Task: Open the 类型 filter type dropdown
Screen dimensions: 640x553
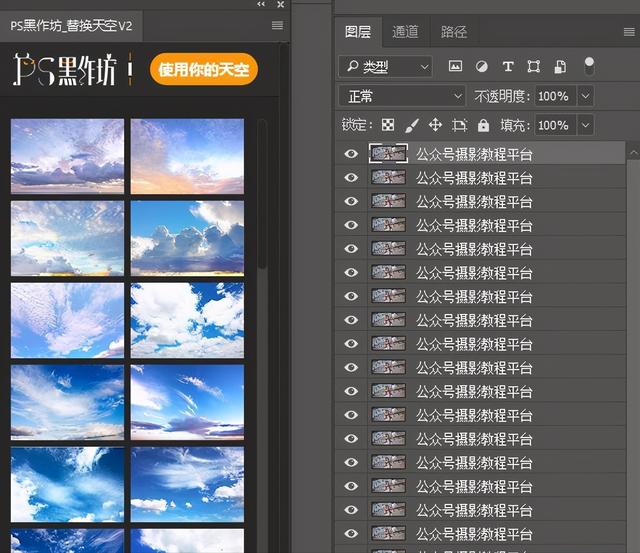Action: pos(385,67)
